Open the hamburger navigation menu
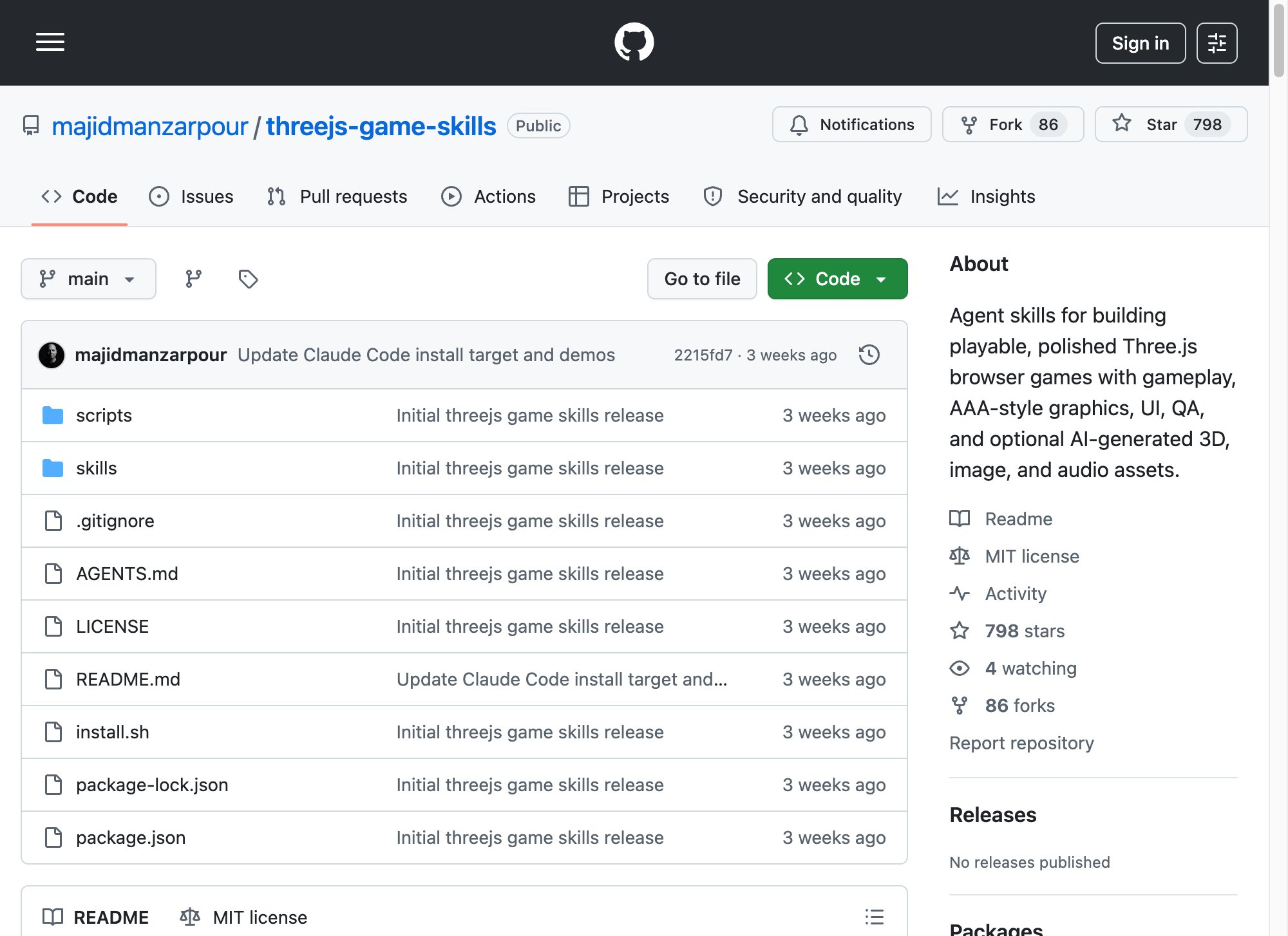This screenshot has height=936, width=1288. coord(50,42)
